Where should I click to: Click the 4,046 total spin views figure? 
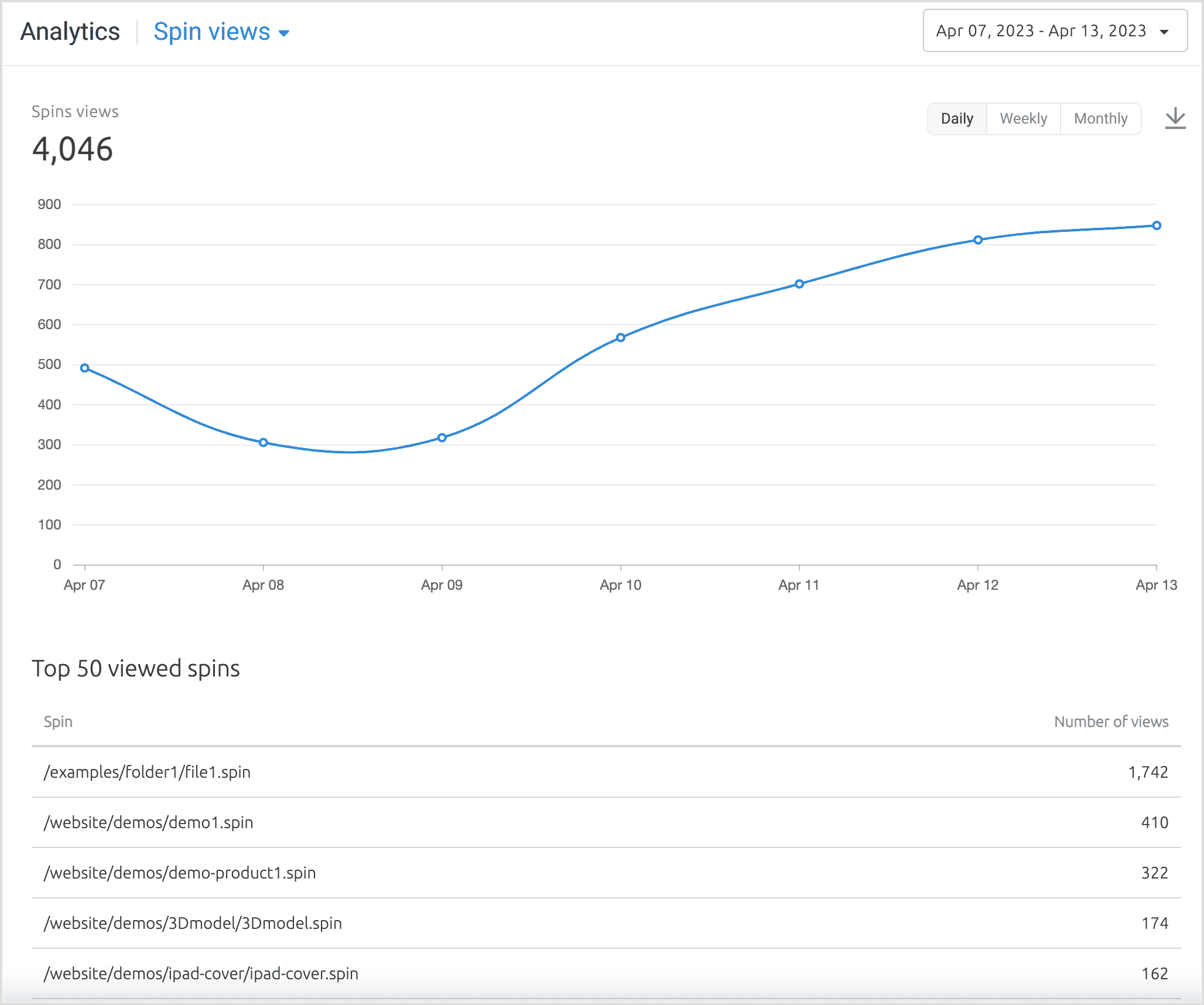(x=72, y=149)
